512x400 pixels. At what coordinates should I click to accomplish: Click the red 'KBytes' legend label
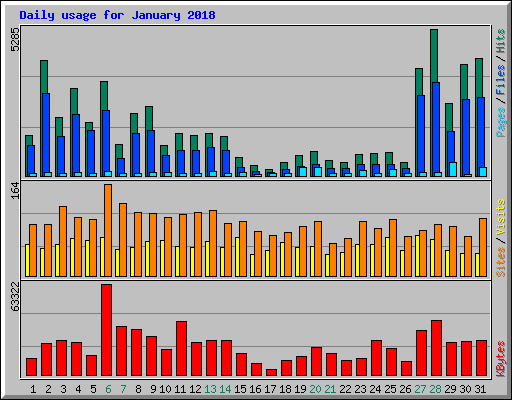click(x=500, y=359)
